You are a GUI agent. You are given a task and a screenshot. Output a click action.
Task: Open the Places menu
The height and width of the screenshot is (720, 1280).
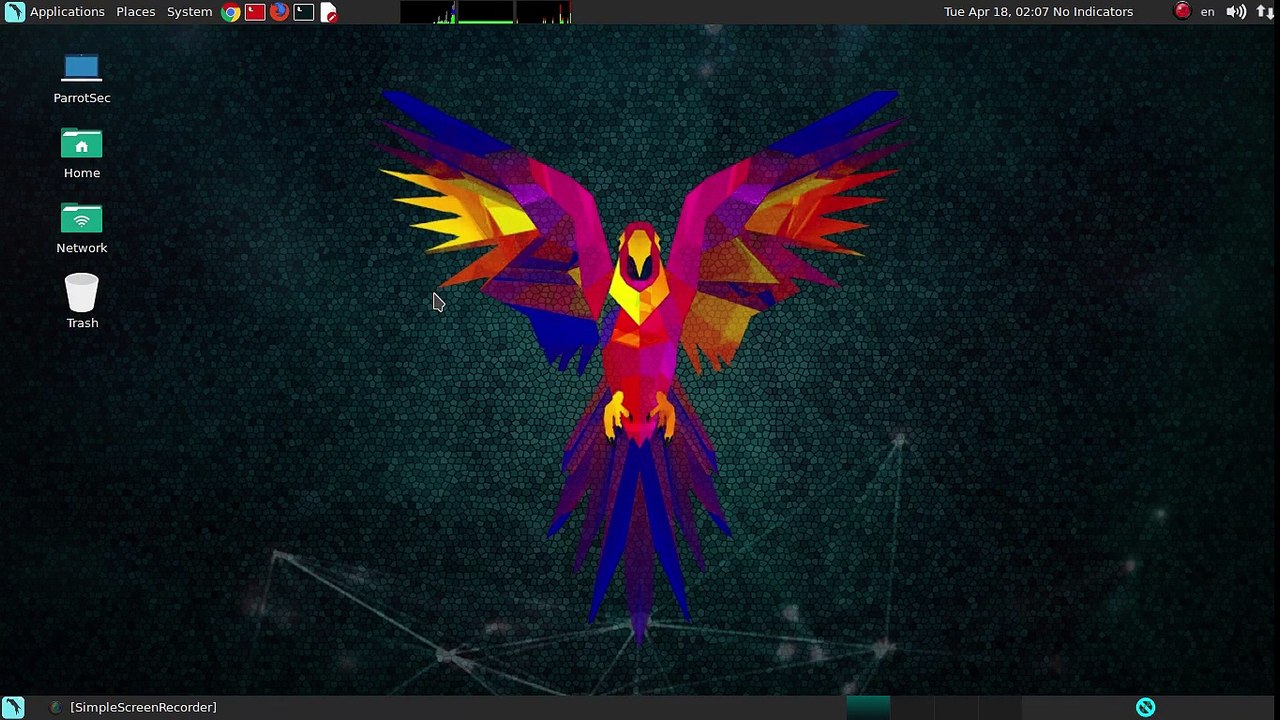pos(136,12)
